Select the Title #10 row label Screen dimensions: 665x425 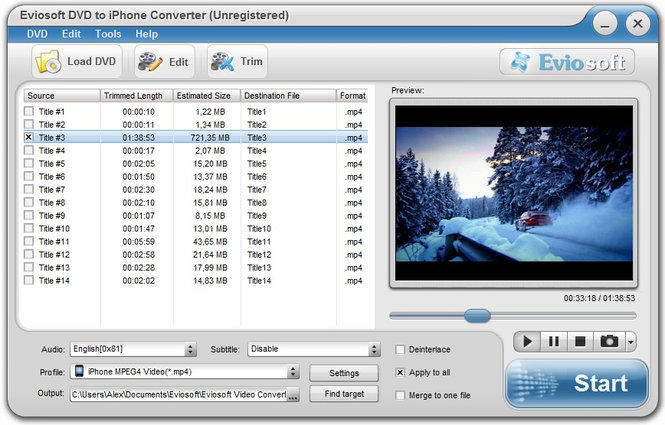tap(54, 229)
